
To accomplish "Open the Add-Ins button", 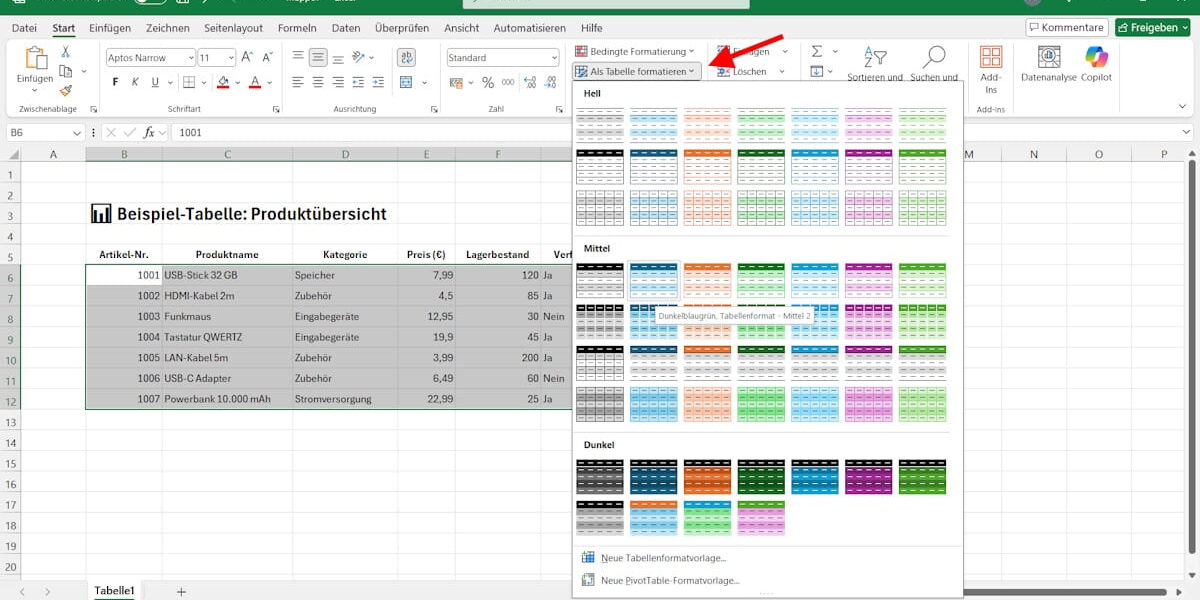I will [990, 69].
